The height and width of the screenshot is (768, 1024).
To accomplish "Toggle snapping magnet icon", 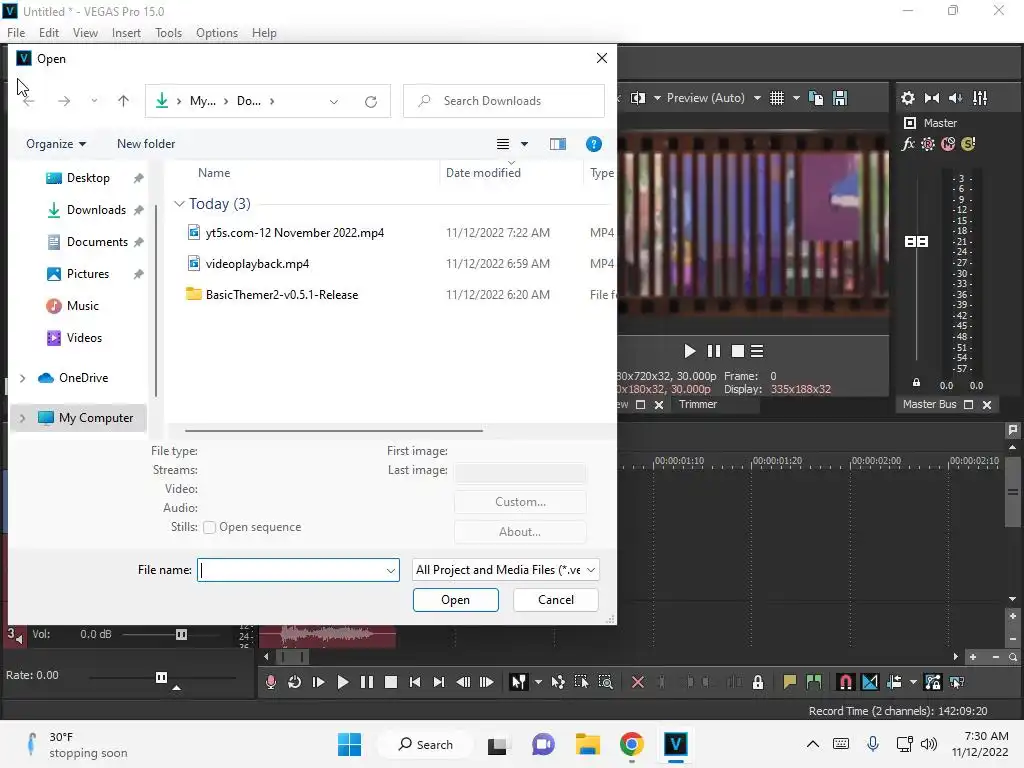I will coord(845,682).
